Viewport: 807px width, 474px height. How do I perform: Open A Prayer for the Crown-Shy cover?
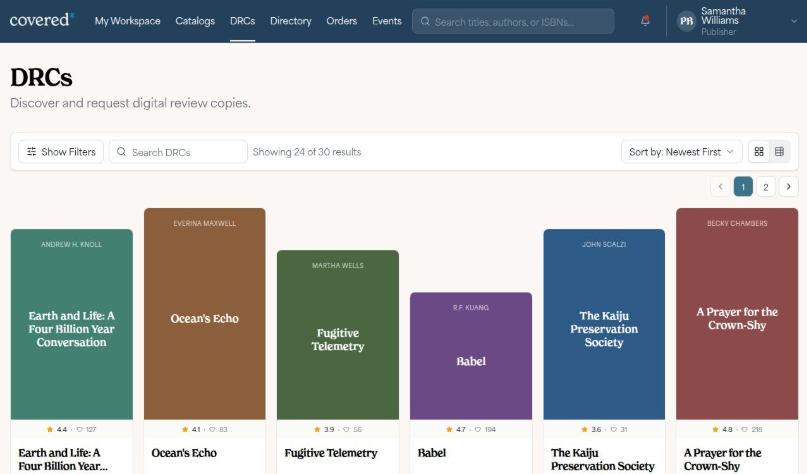(x=737, y=314)
